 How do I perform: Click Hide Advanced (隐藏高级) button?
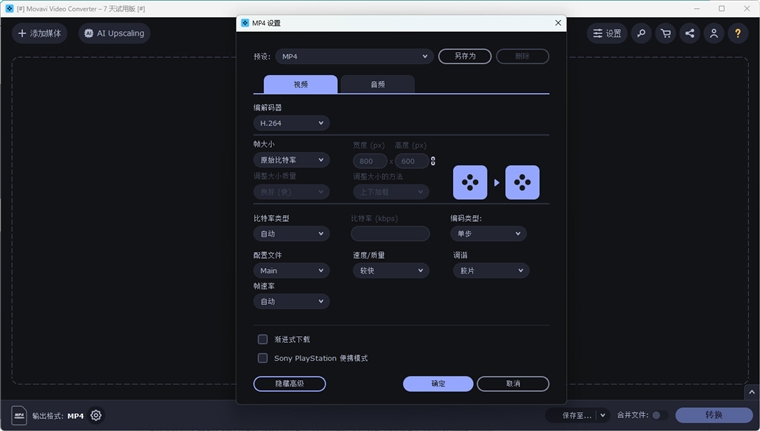click(289, 383)
